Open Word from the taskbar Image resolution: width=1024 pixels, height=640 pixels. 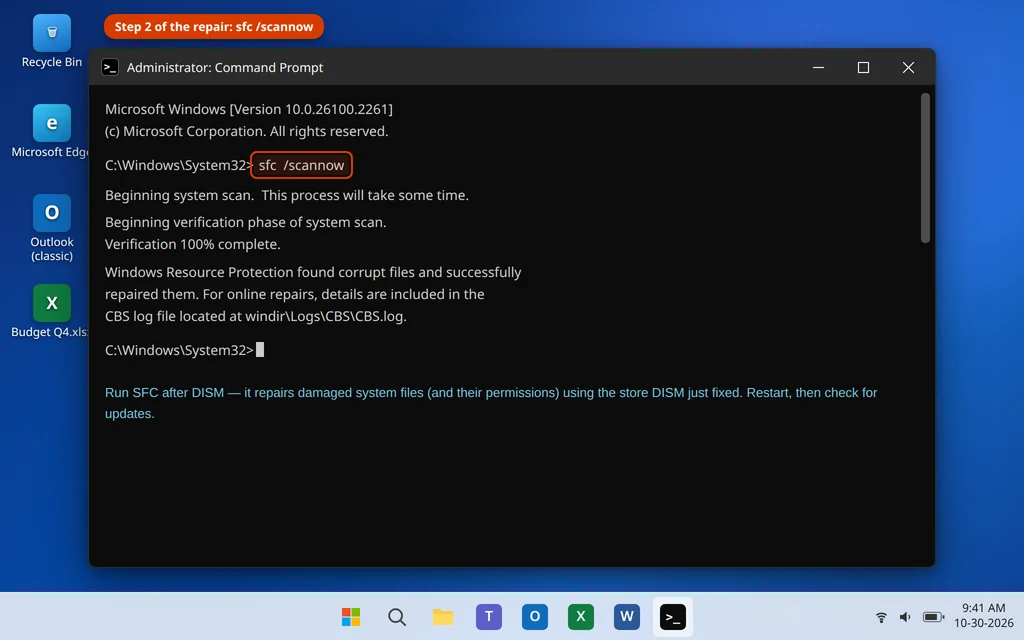(x=626, y=616)
